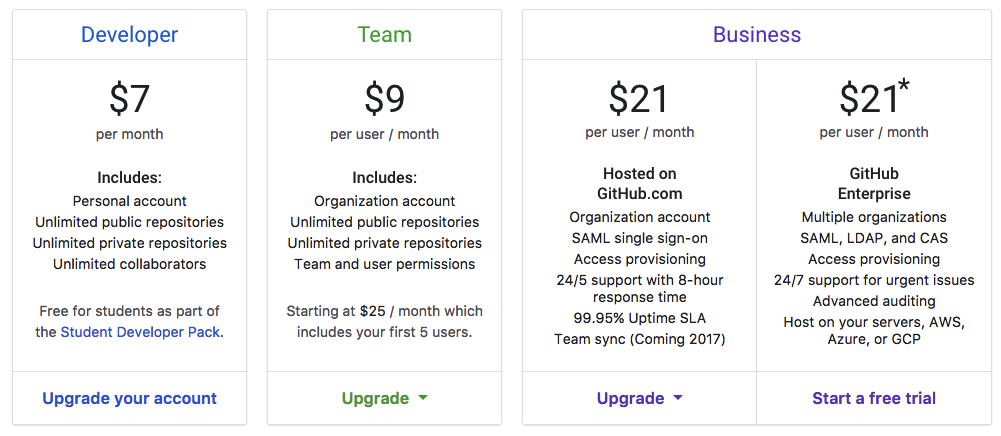Open the Student Developer Pack link
Screen dimensions: 1001x436
pos(140,332)
